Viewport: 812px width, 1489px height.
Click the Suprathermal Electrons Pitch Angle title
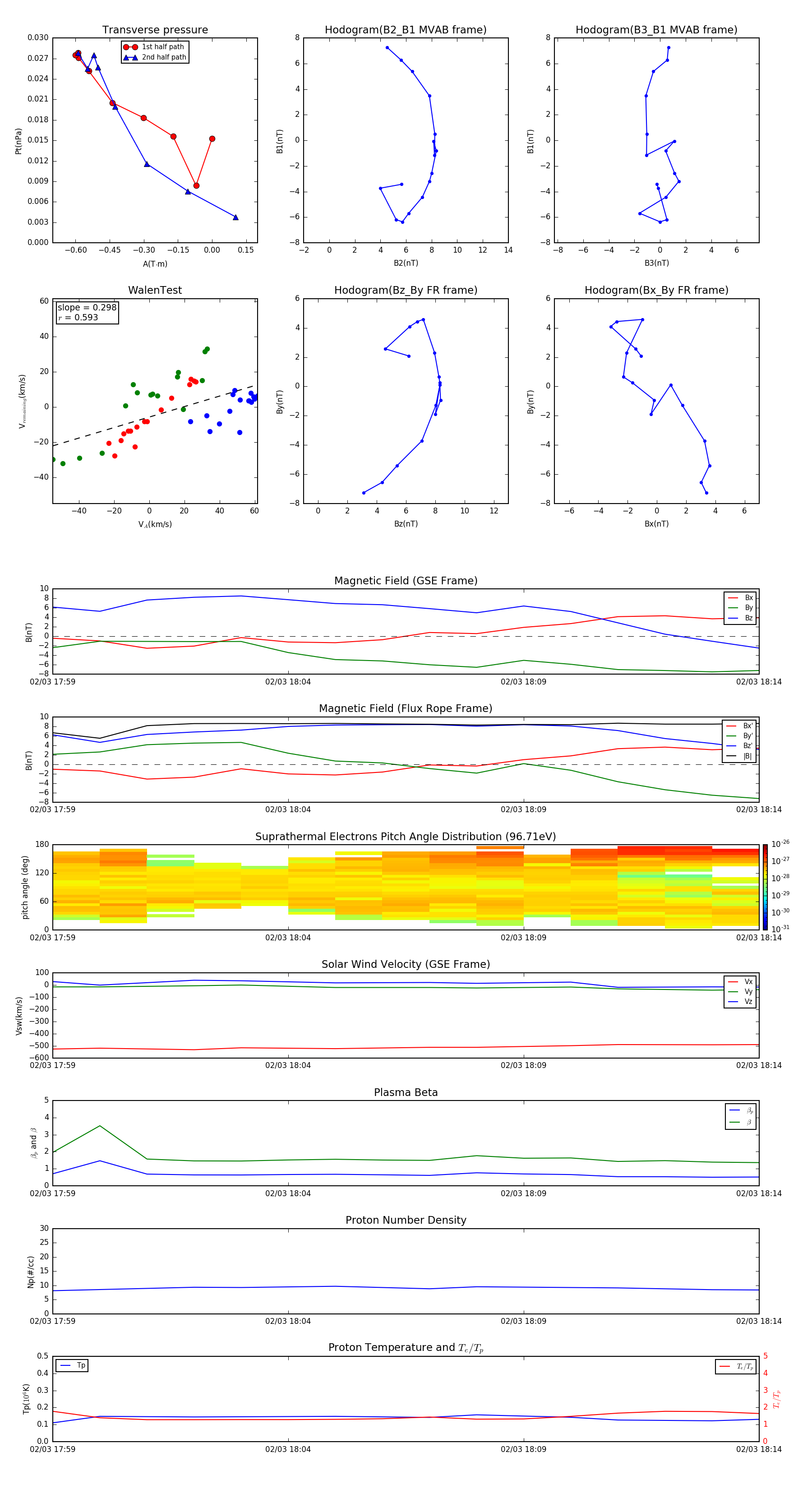[406, 837]
